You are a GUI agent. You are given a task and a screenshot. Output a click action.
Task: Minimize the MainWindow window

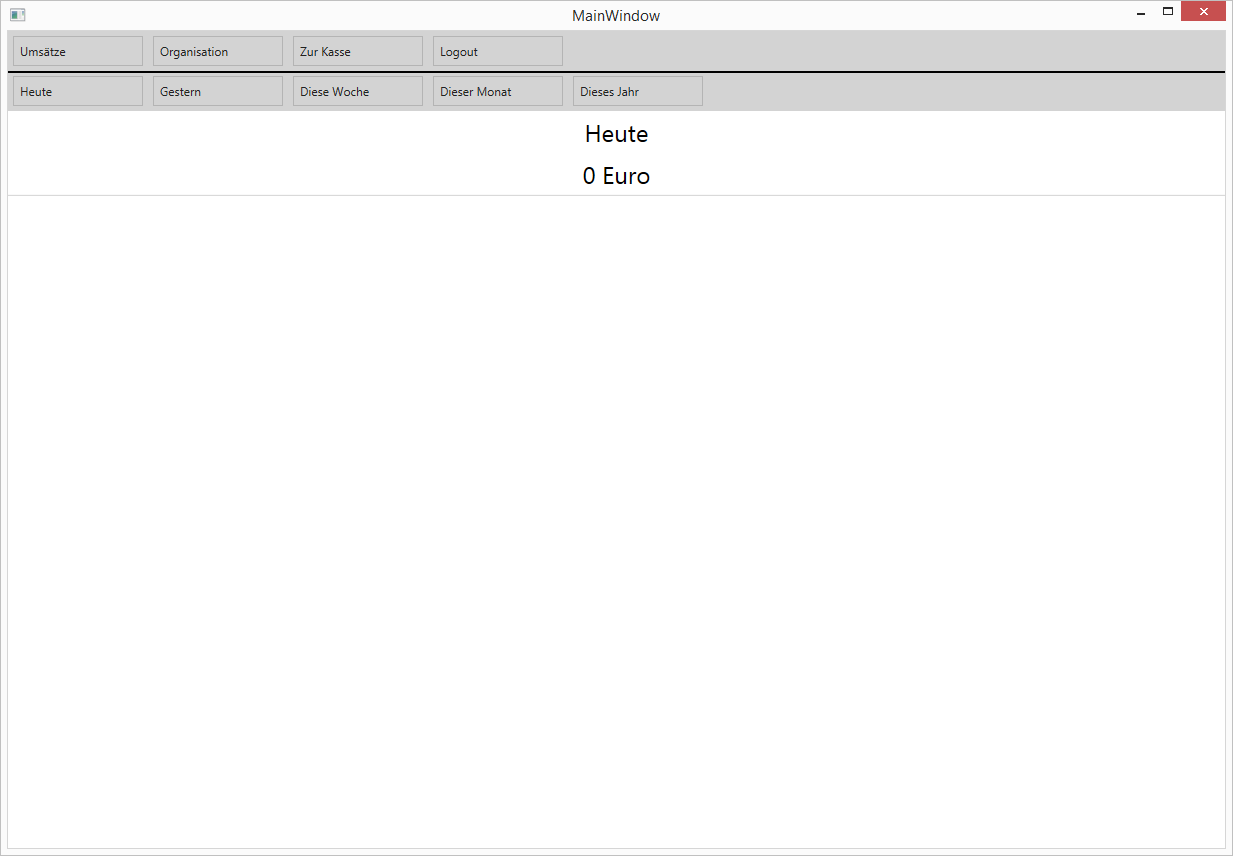click(x=1141, y=13)
